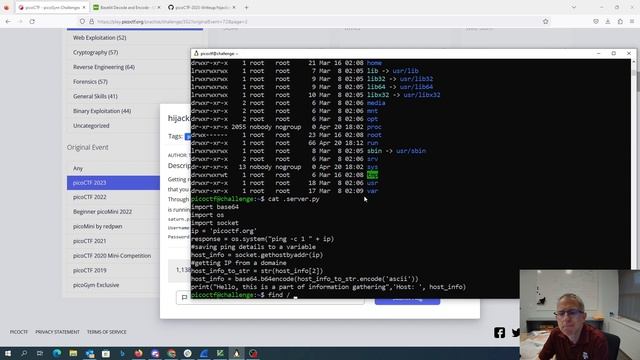Open Firefox downloads panel
640x360 pixels.
tap(608, 21)
